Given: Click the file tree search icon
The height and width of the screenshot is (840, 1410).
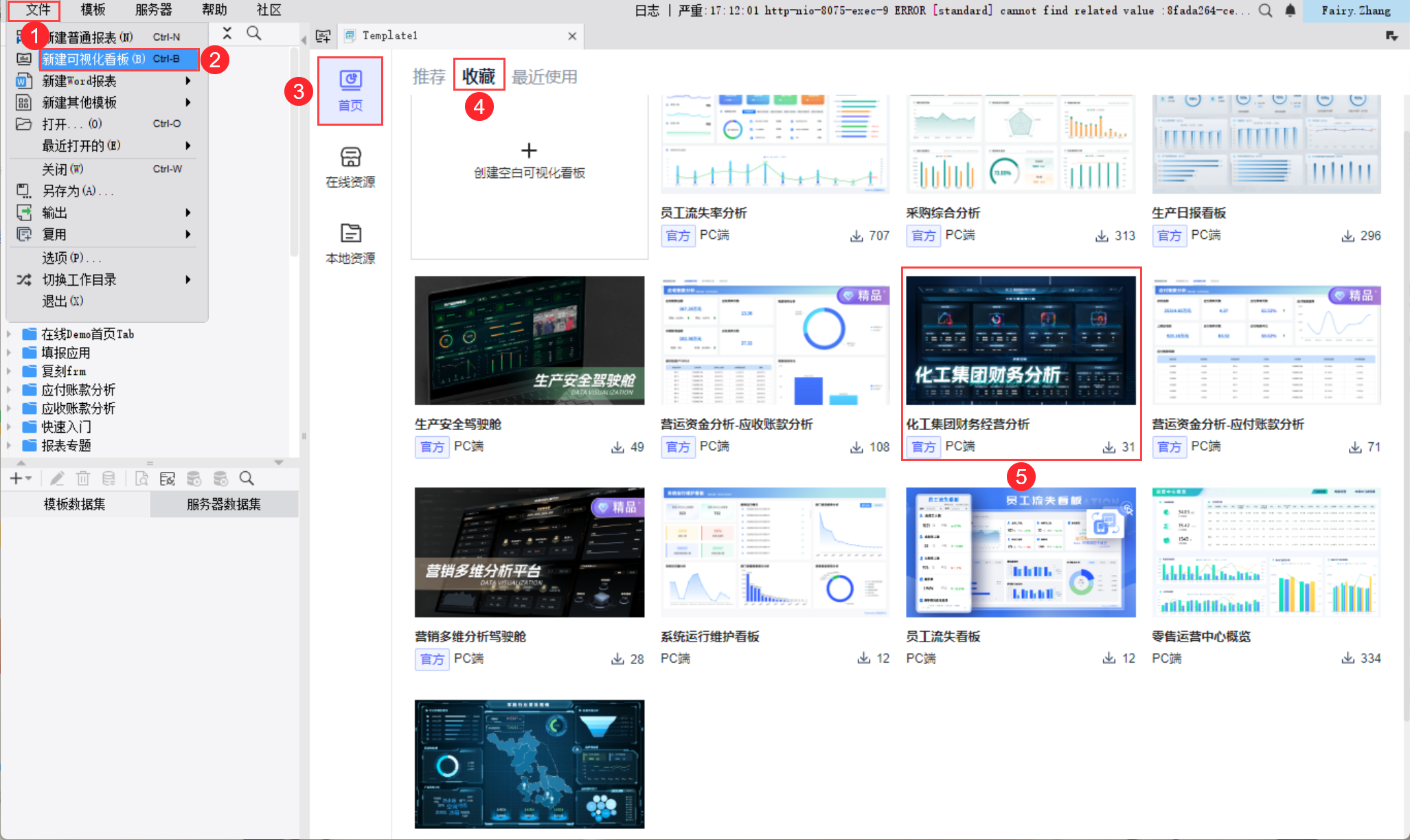Looking at the screenshot, I should pos(253,33).
